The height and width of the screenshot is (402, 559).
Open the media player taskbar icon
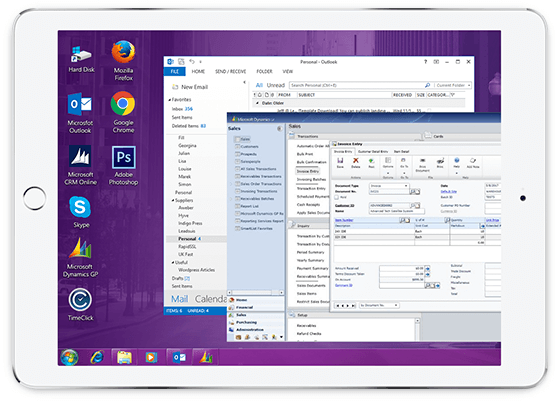click(151, 357)
